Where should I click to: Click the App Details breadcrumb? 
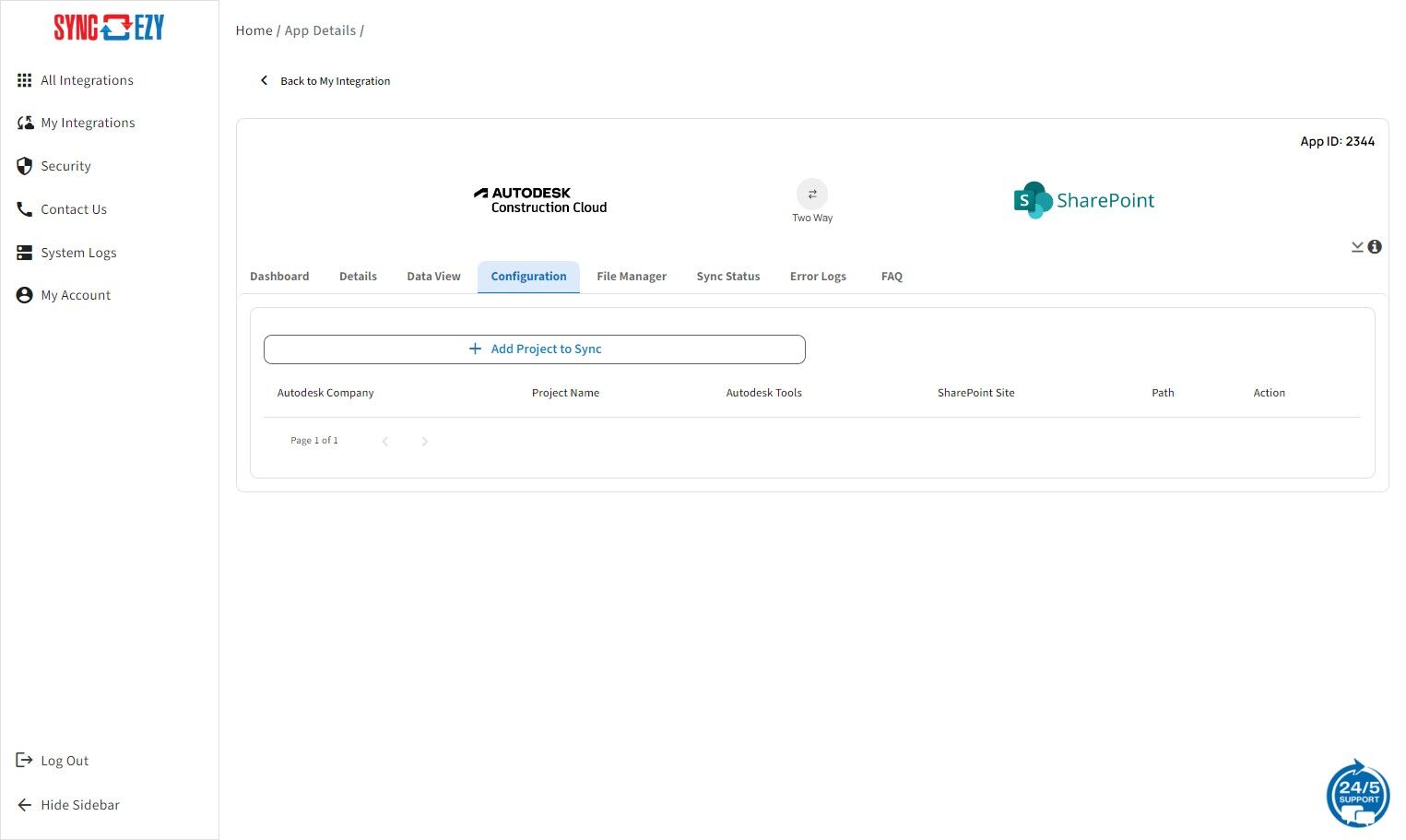pos(320,30)
